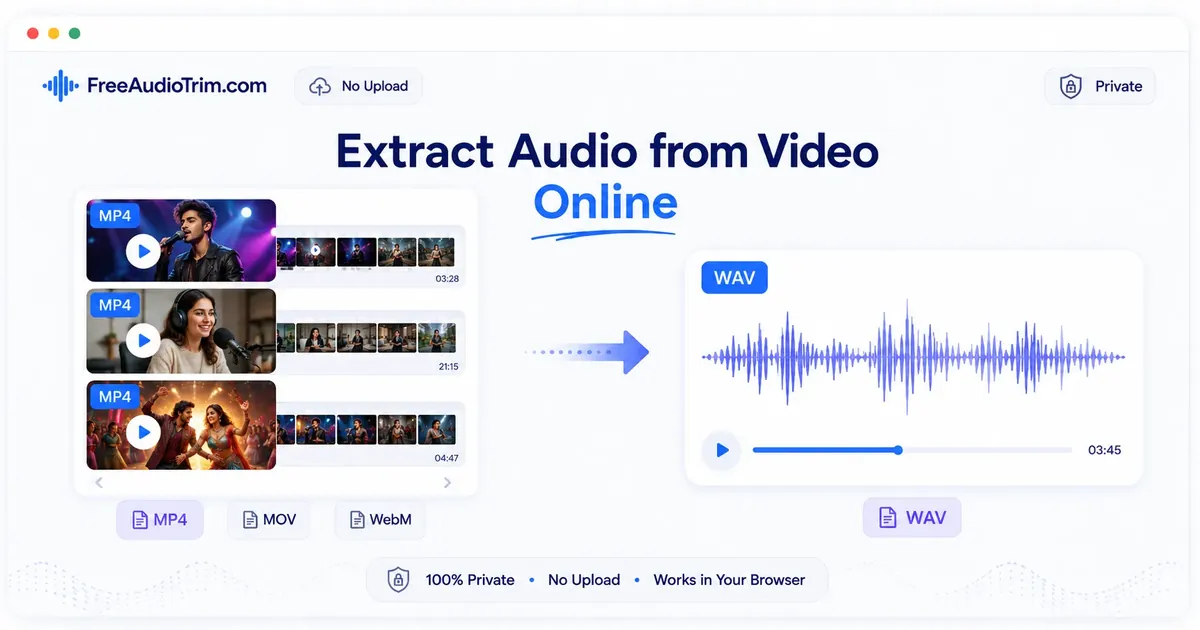Viewport: 1200px width, 630px height.
Task: Choose the WebM format chip
Action: 380,520
